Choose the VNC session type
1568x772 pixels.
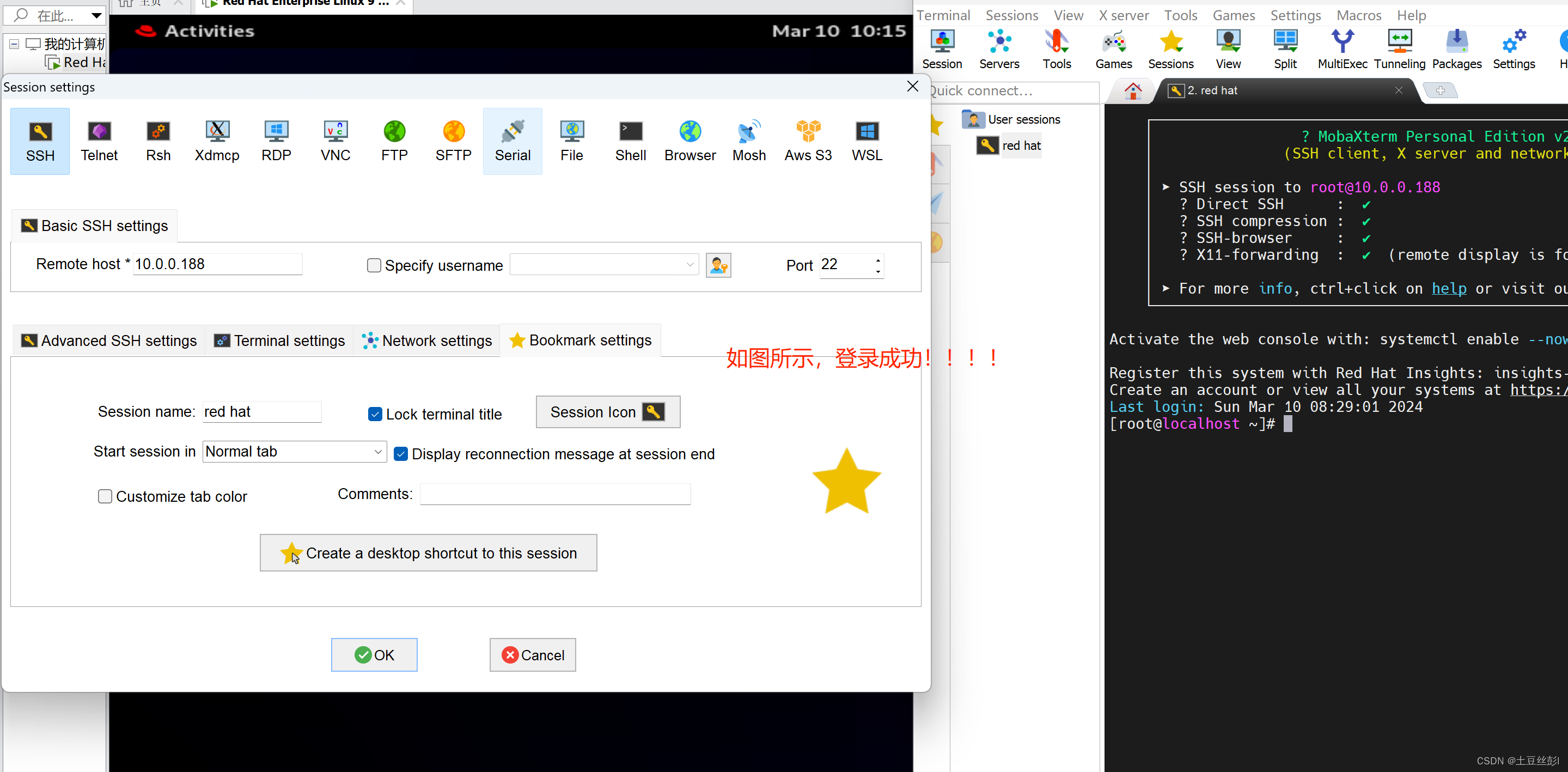(335, 141)
